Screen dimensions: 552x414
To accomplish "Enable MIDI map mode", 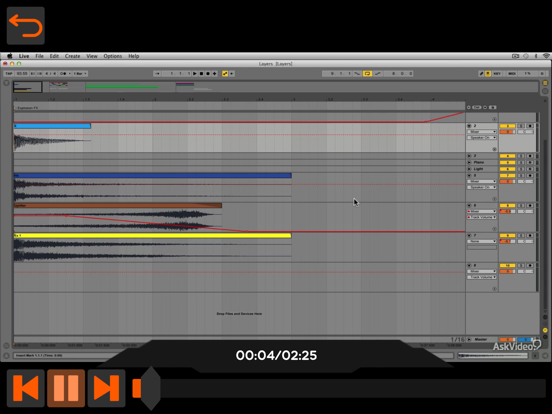I will (x=512, y=74).
